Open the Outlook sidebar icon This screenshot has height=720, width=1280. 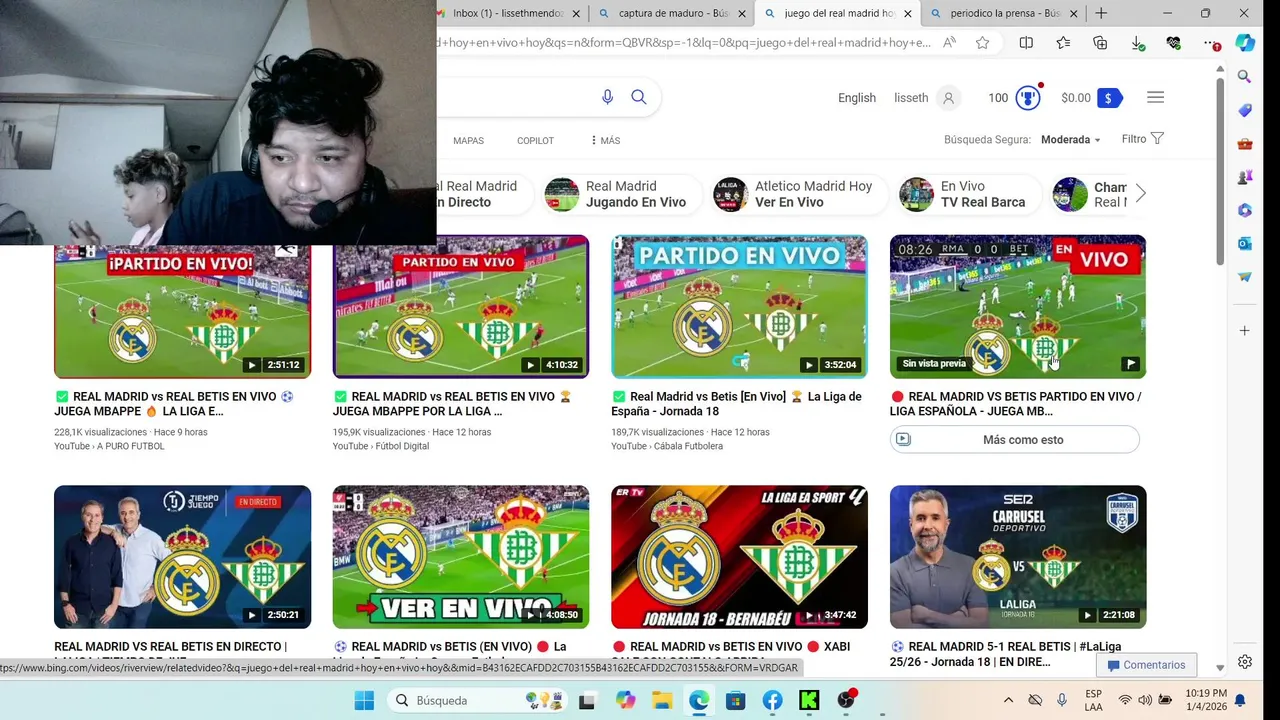coord(1245,243)
